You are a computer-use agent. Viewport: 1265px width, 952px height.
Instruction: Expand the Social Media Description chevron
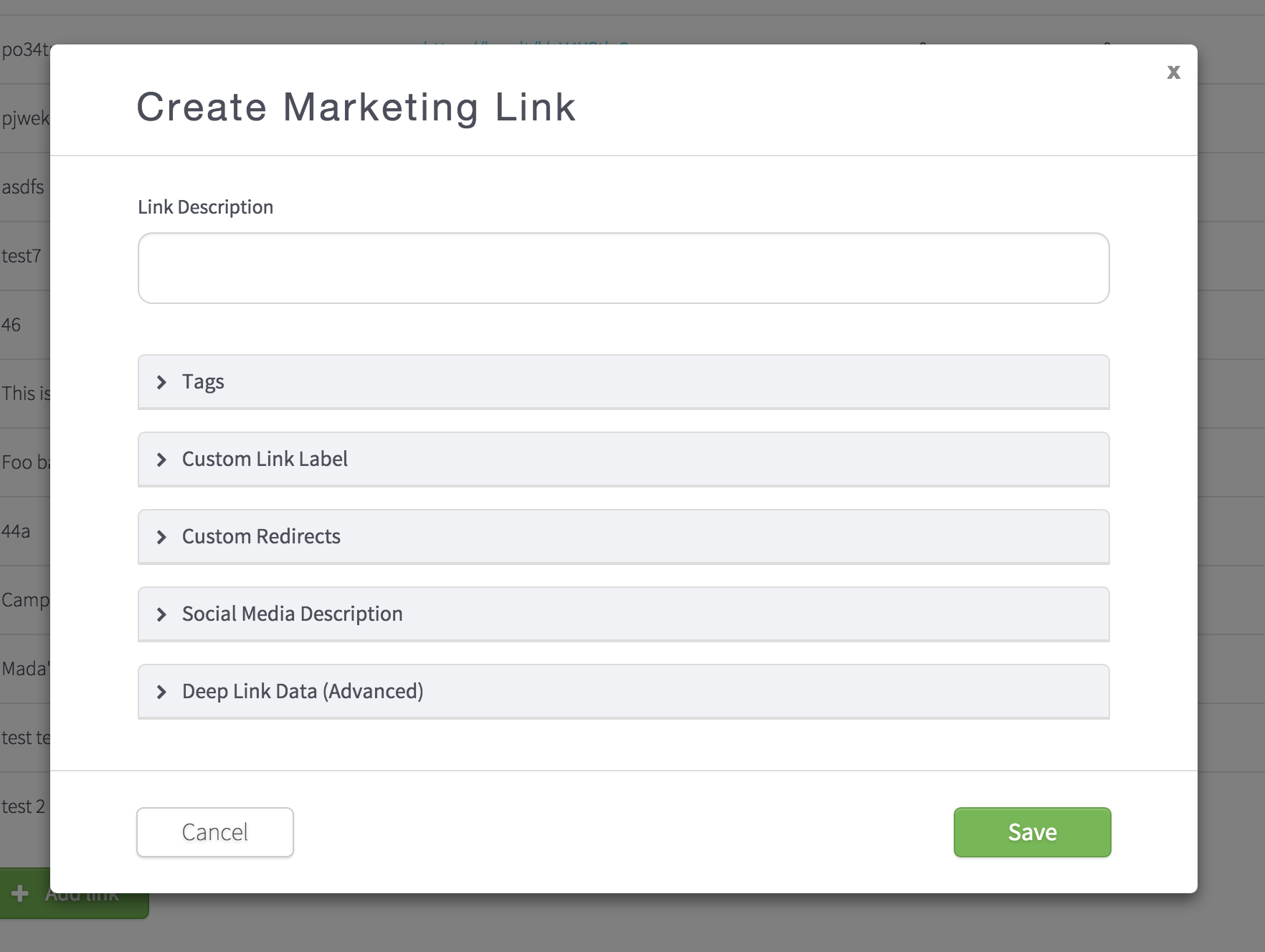click(x=161, y=614)
